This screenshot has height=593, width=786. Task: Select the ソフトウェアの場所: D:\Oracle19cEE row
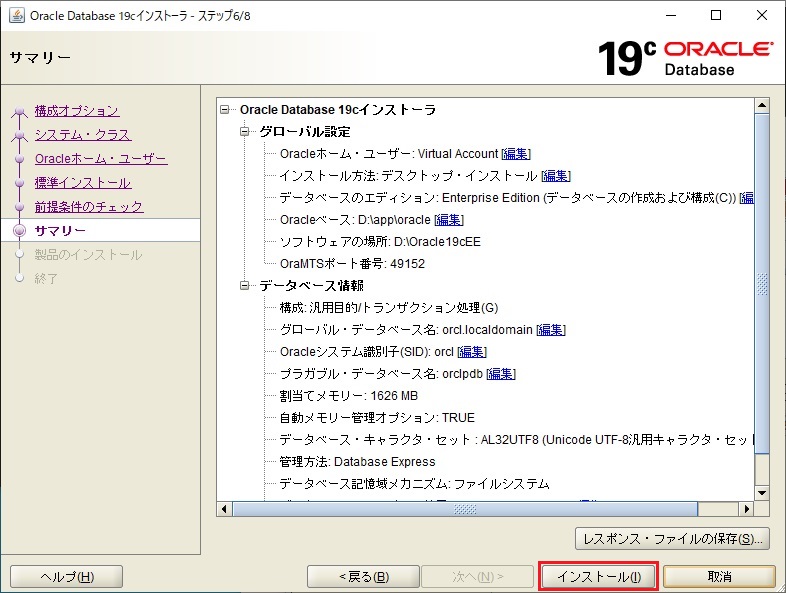380,242
